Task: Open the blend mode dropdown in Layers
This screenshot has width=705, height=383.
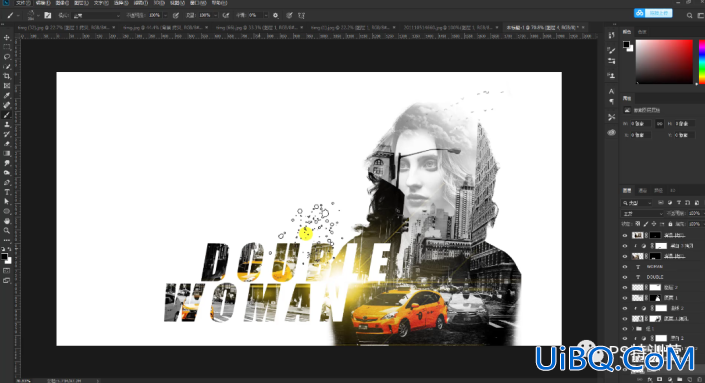Action: 642,214
